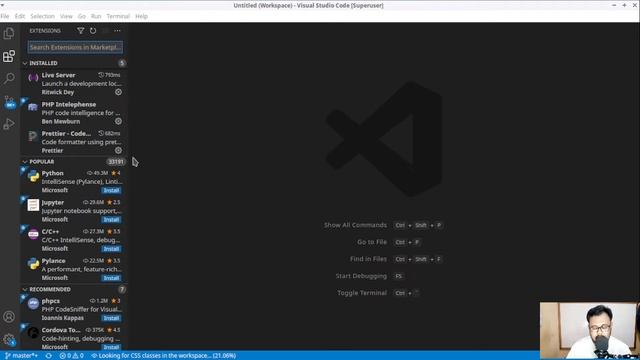
Task: Click the PHP Intelephense extension logo
Action: click(33, 107)
